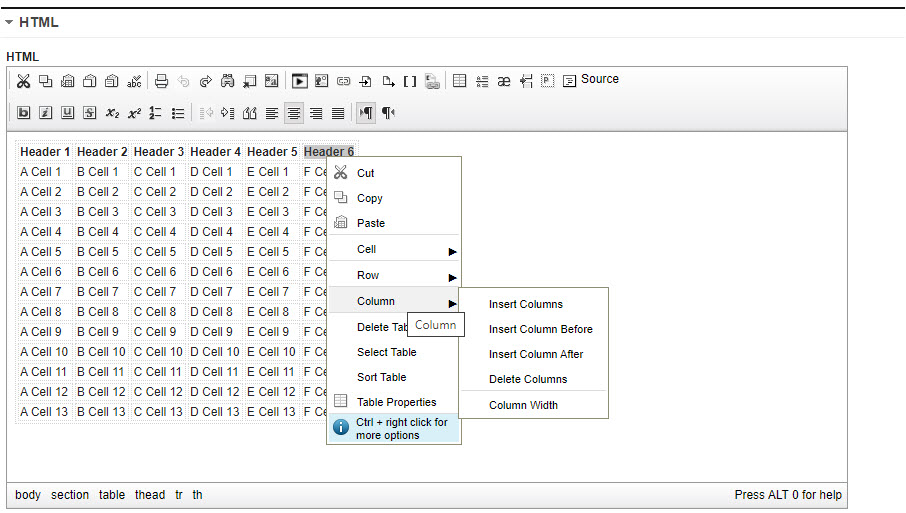Click the Superscript x² icon
This screenshot has width=906, height=513.
point(134,113)
